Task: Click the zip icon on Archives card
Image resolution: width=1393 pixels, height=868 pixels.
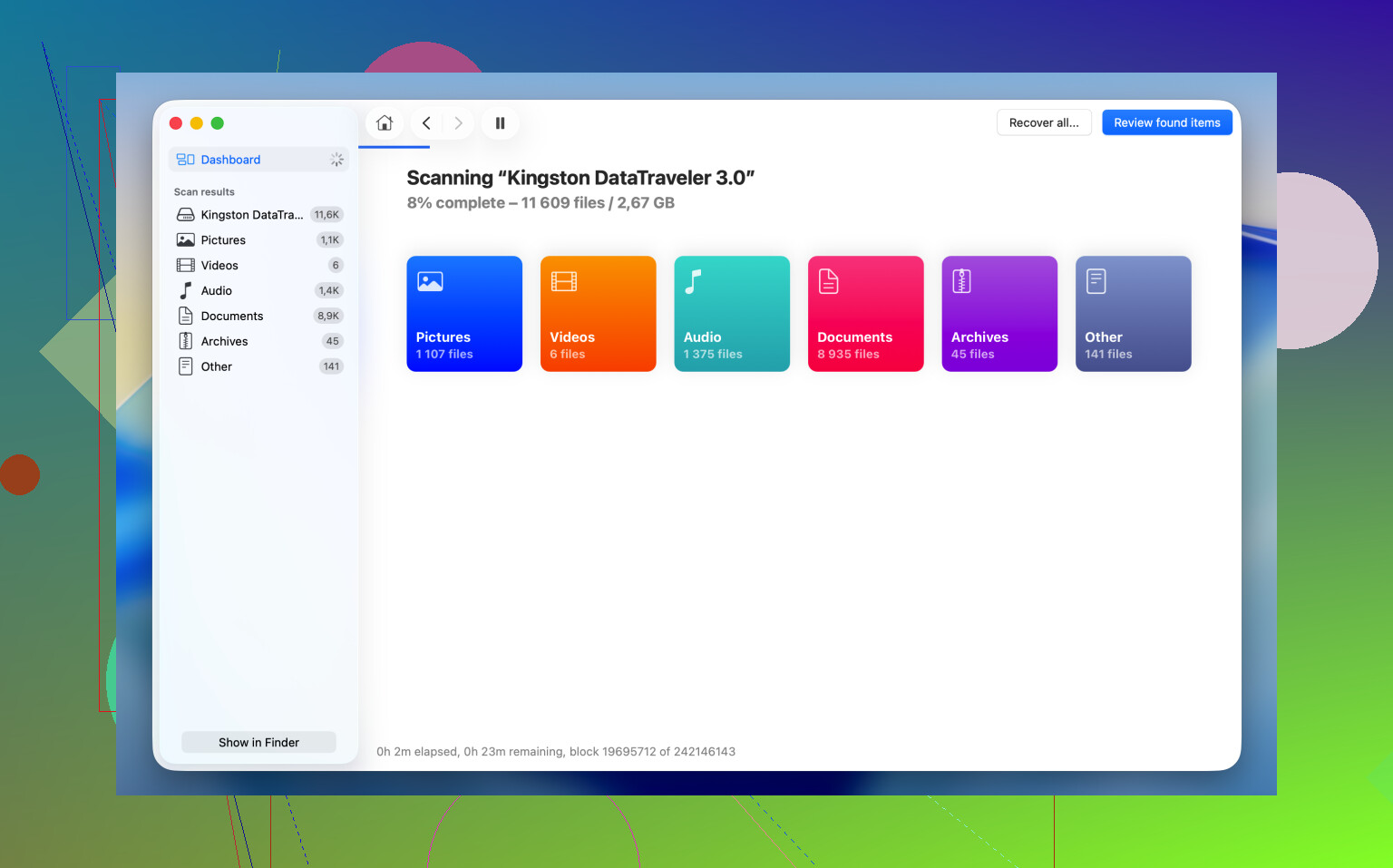Action: (x=961, y=282)
